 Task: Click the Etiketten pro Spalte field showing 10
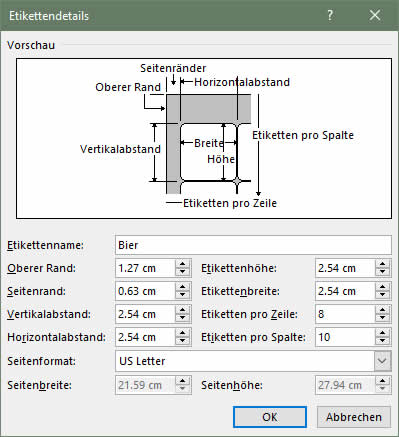pos(345,337)
